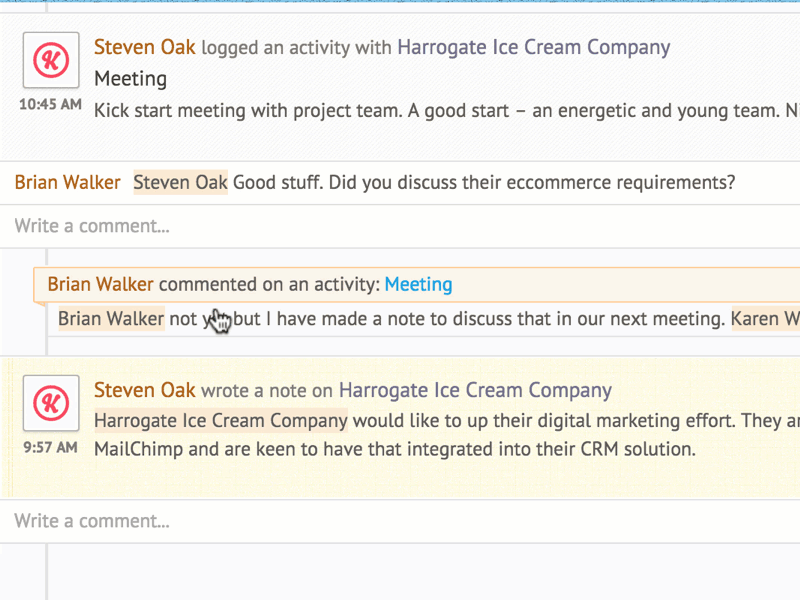Open Brian Walker's profile from the ecommerce comment
800x600 pixels.
67,183
